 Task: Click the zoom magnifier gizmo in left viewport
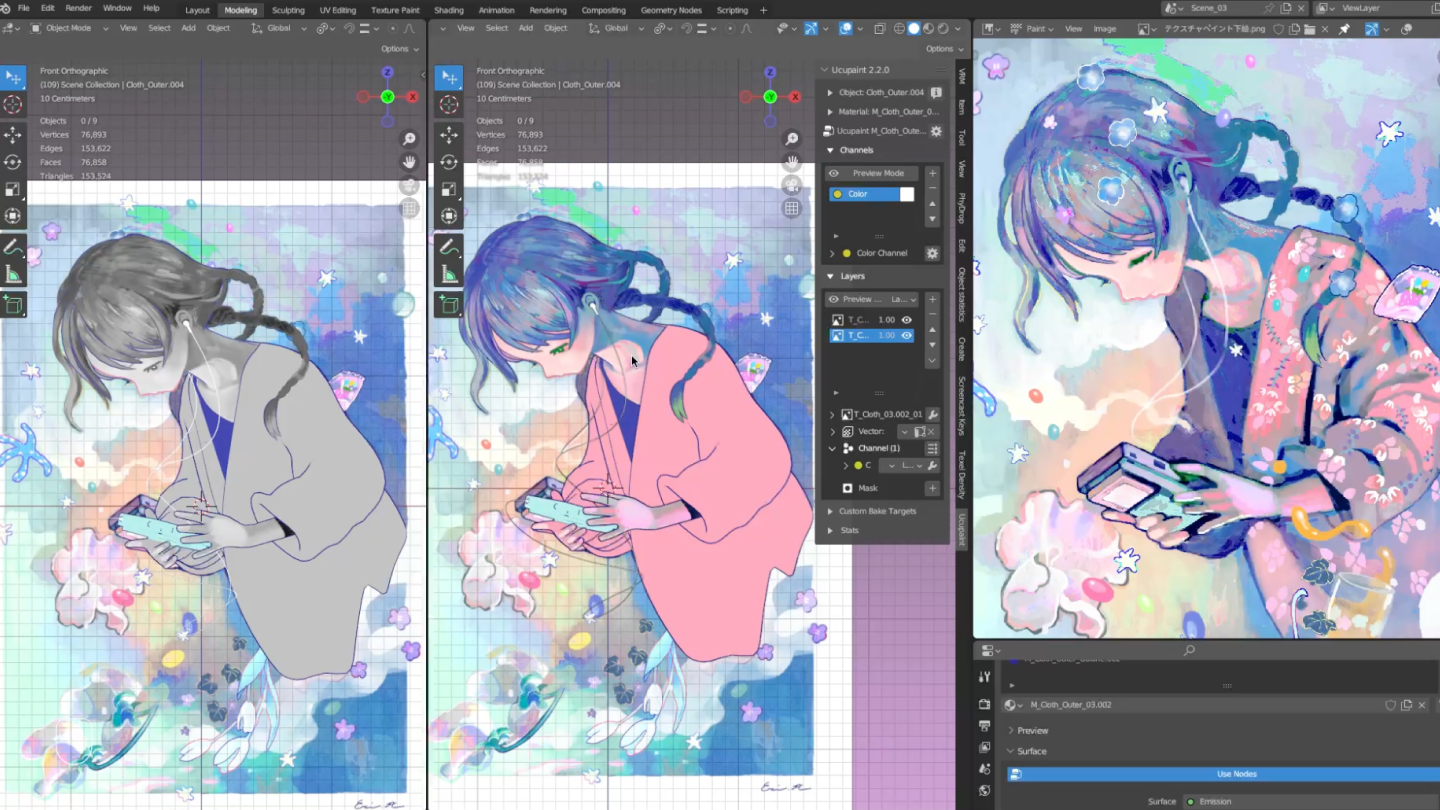409,139
